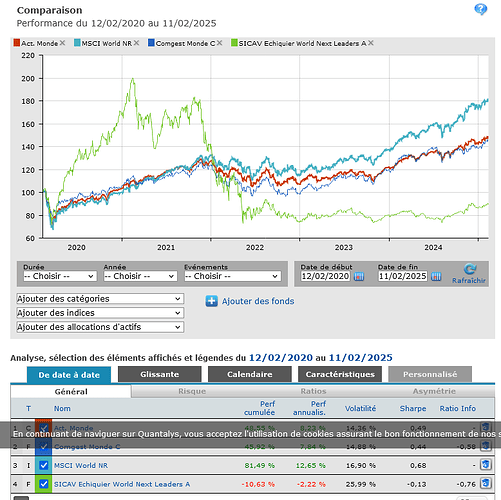
Task: Open the Comgest Monde C fund link
Action: pyautogui.click(x=87, y=447)
